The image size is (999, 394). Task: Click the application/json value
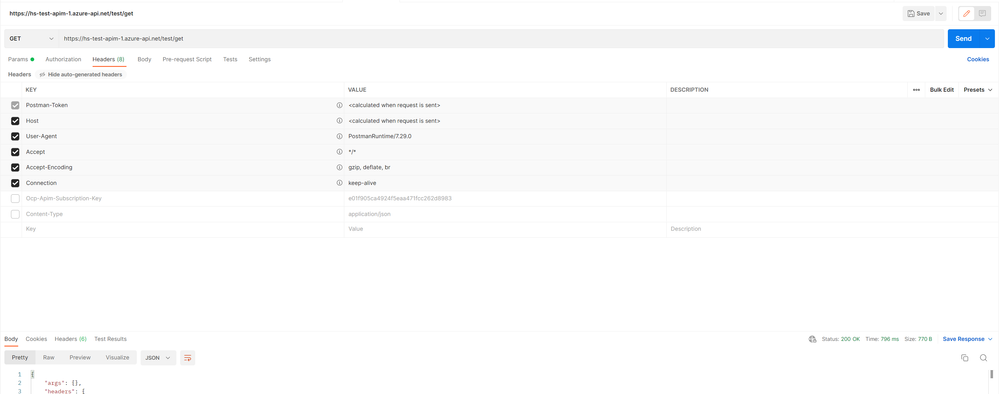point(369,214)
